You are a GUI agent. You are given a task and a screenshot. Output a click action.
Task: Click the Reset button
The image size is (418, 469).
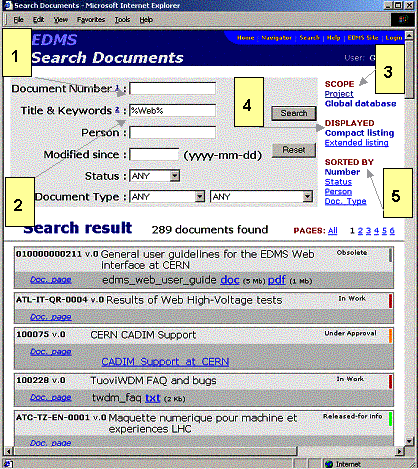[x=294, y=150]
